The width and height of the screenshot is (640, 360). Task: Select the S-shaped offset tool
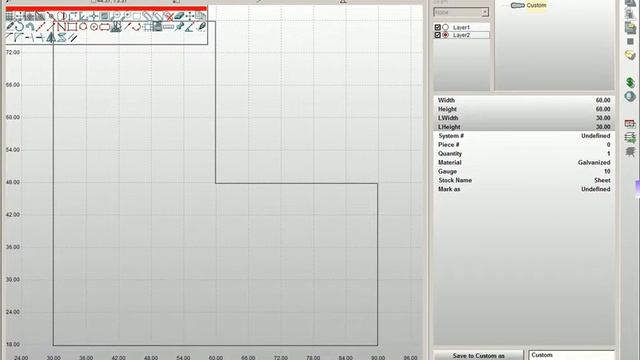[62, 38]
